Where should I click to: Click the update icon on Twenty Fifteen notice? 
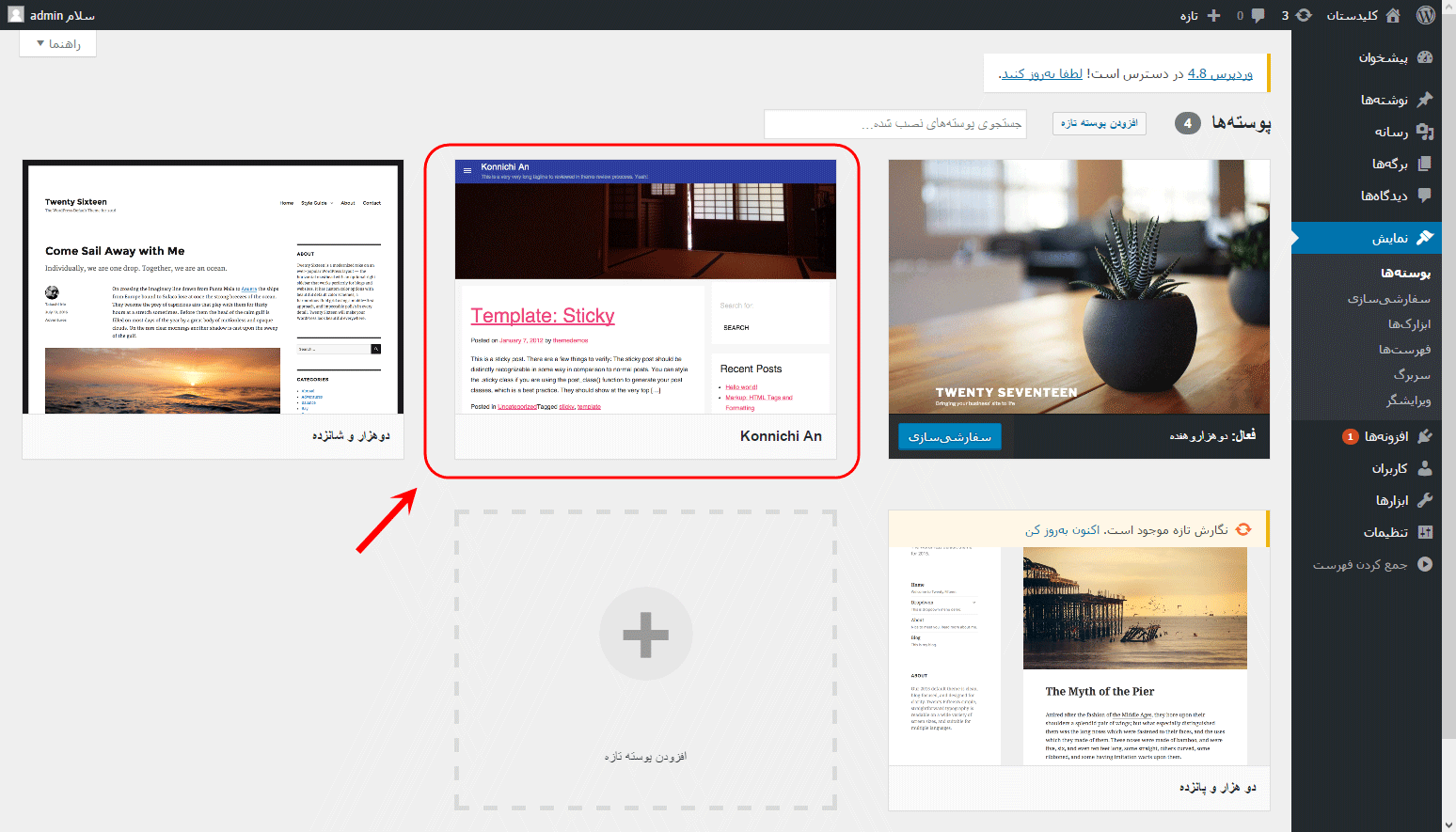click(x=1243, y=529)
